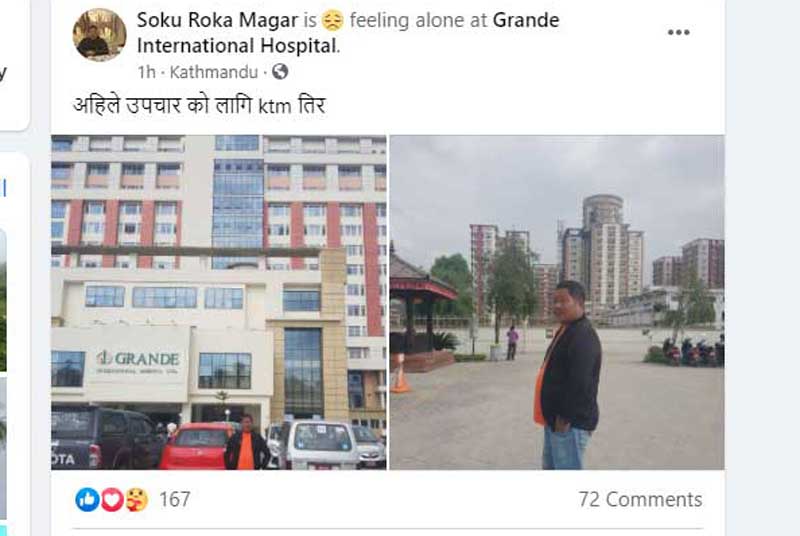Click the Nepali post caption text

pos(199,106)
